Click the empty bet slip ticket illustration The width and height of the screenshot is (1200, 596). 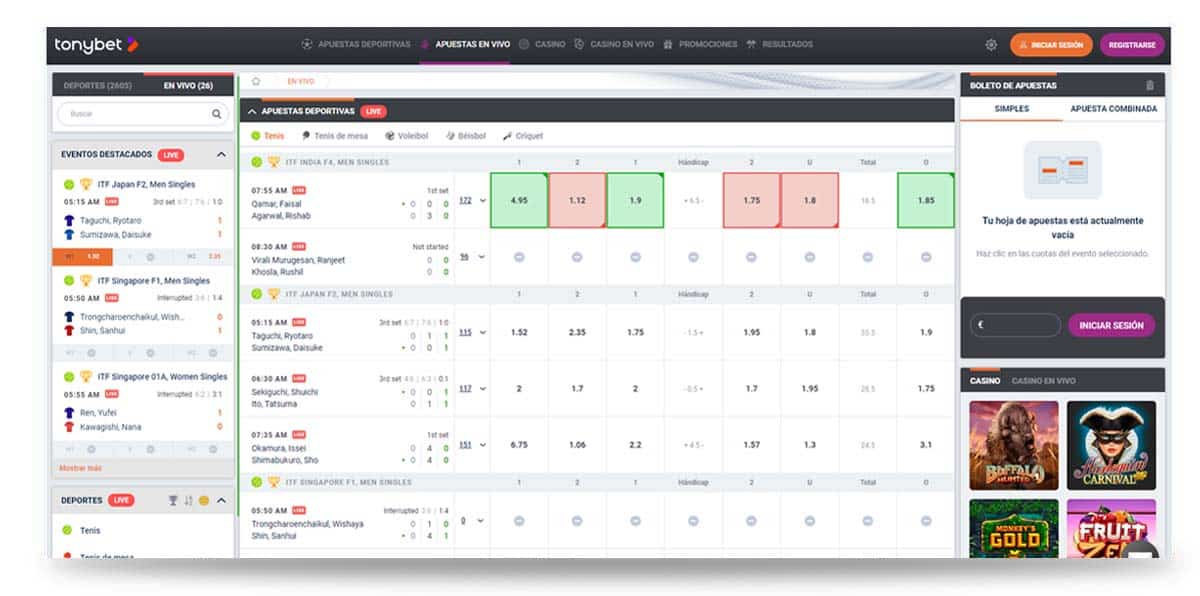[1062, 169]
